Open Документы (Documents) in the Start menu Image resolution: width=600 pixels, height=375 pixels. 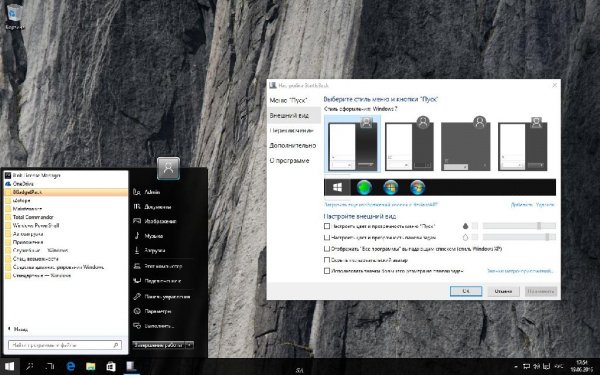click(157, 207)
